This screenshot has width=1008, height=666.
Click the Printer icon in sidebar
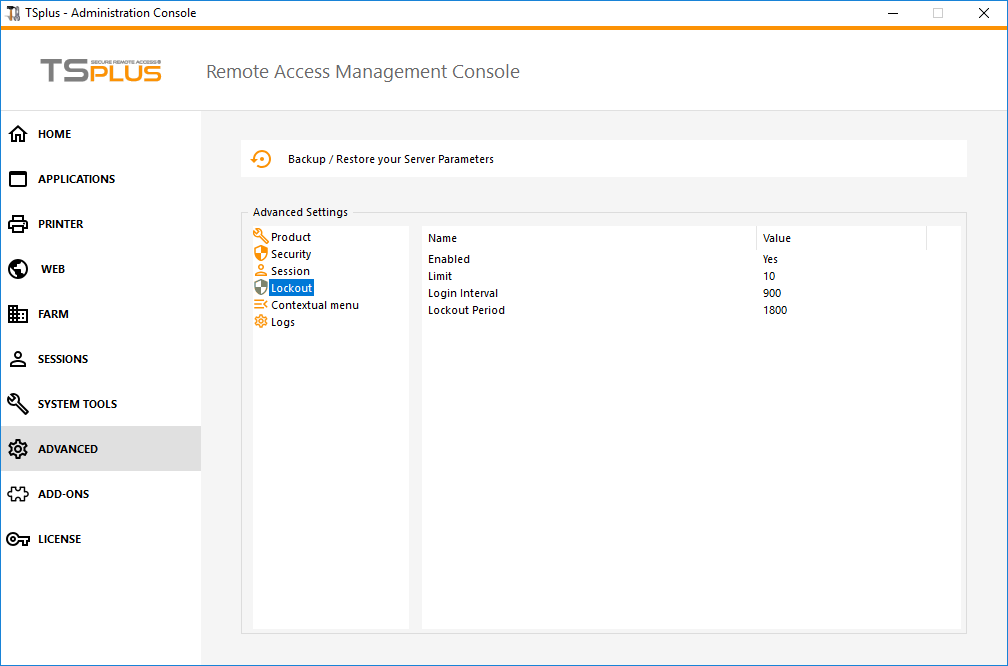18,224
